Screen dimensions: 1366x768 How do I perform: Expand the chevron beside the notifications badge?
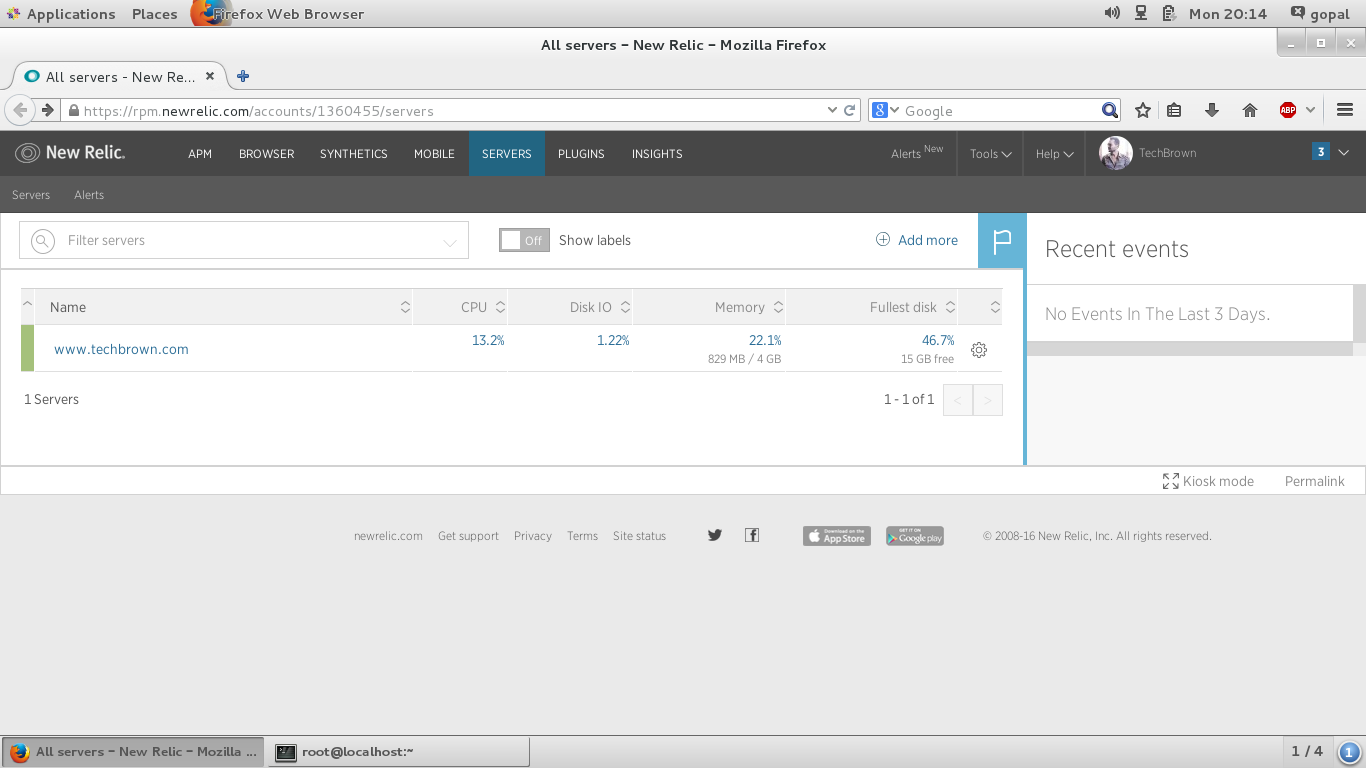pyautogui.click(x=1343, y=153)
